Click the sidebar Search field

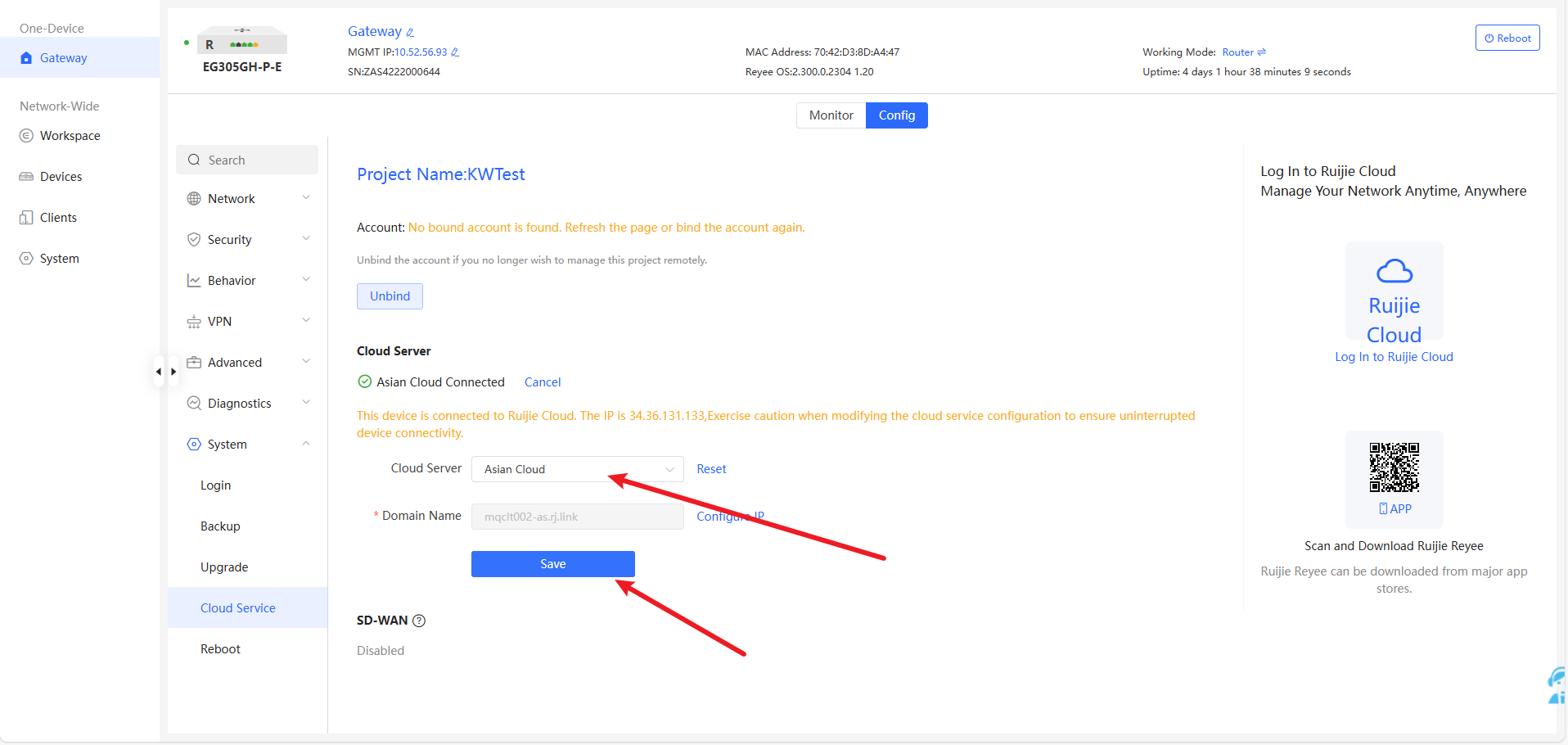tap(247, 160)
